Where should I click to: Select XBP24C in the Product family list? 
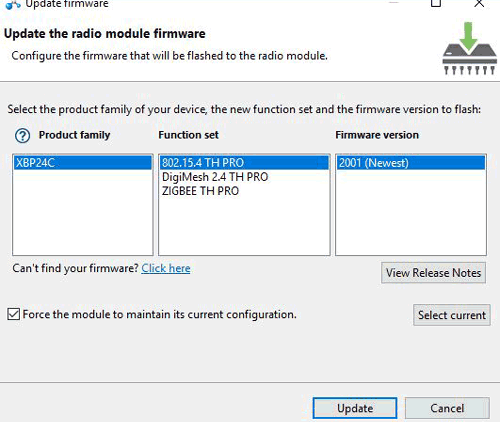(x=83, y=163)
